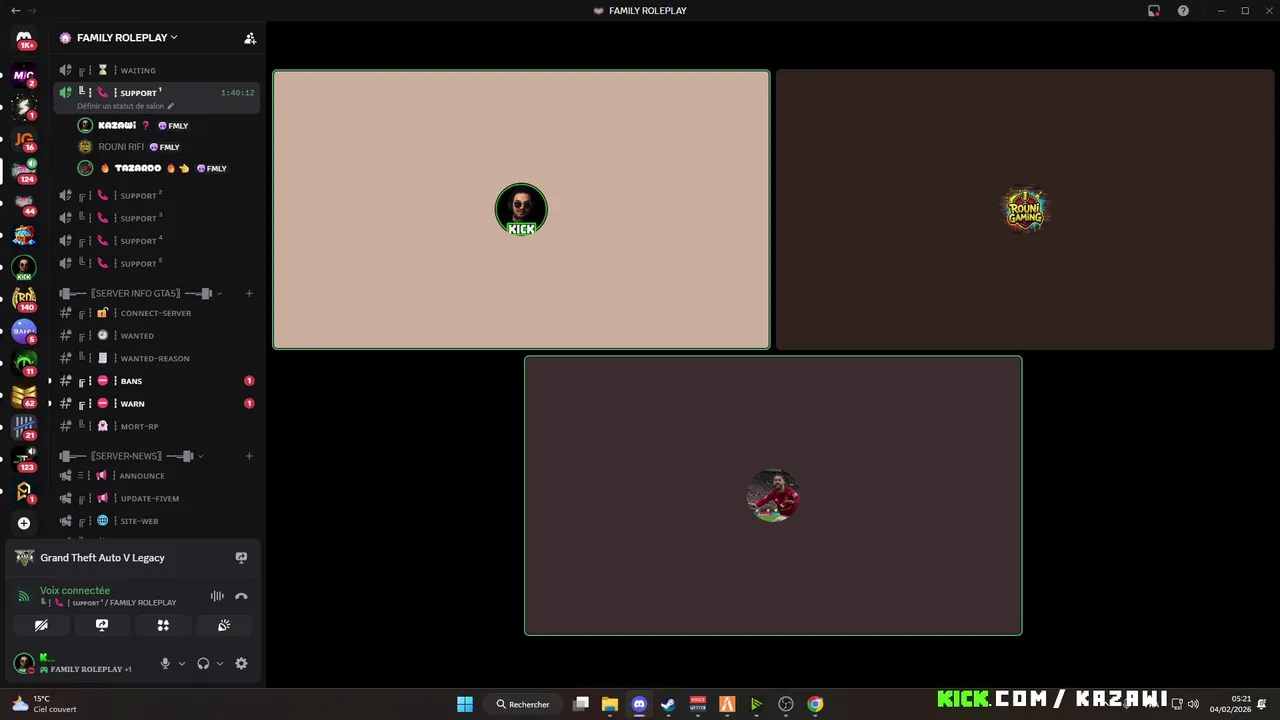Click Kazawi's video tile avatar
The image size is (1280, 720).
point(521,209)
